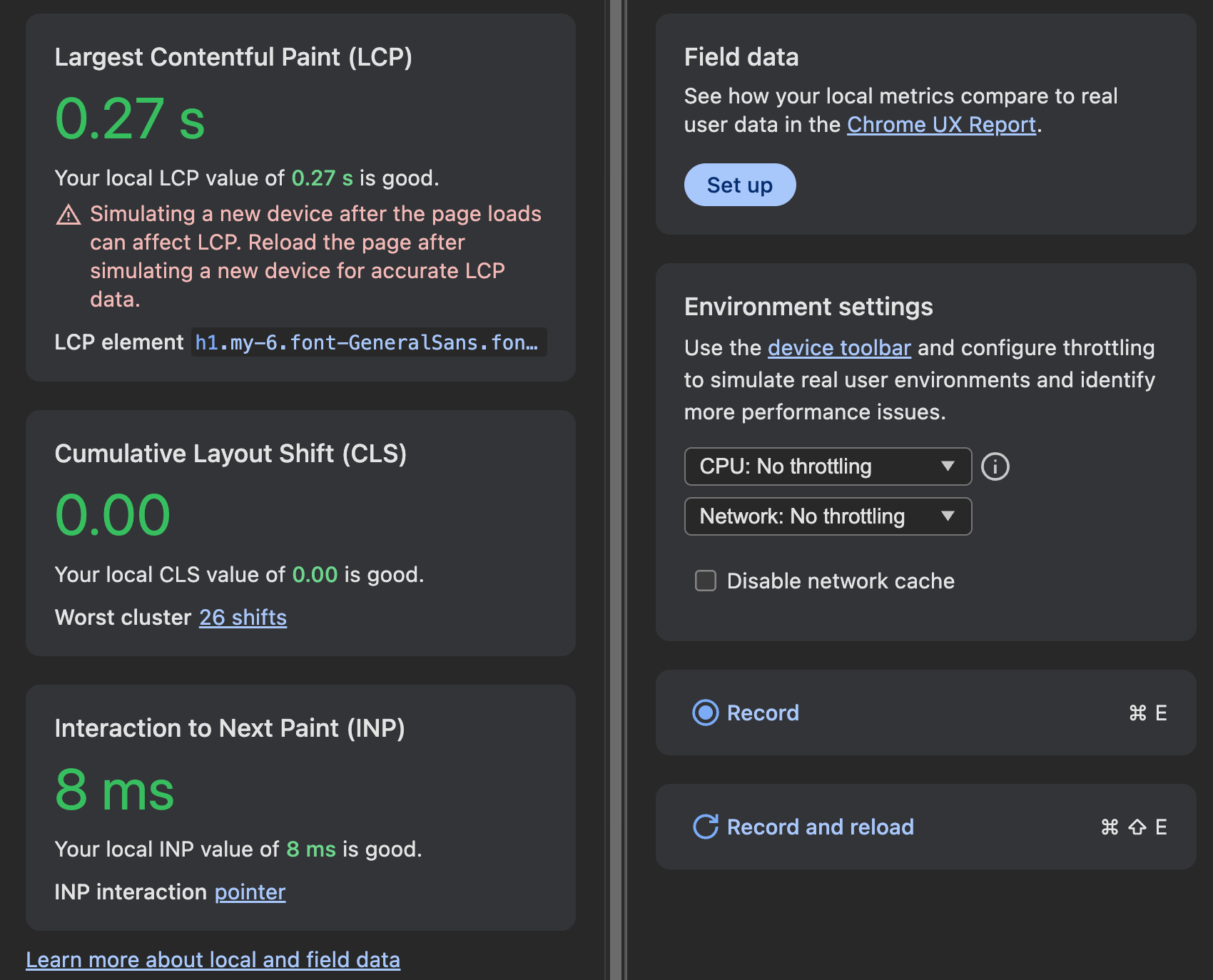Click the Largest Contentful Paint (LCP) heading
Image resolution: width=1213 pixels, height=980 pixels.
pos(233,57)
